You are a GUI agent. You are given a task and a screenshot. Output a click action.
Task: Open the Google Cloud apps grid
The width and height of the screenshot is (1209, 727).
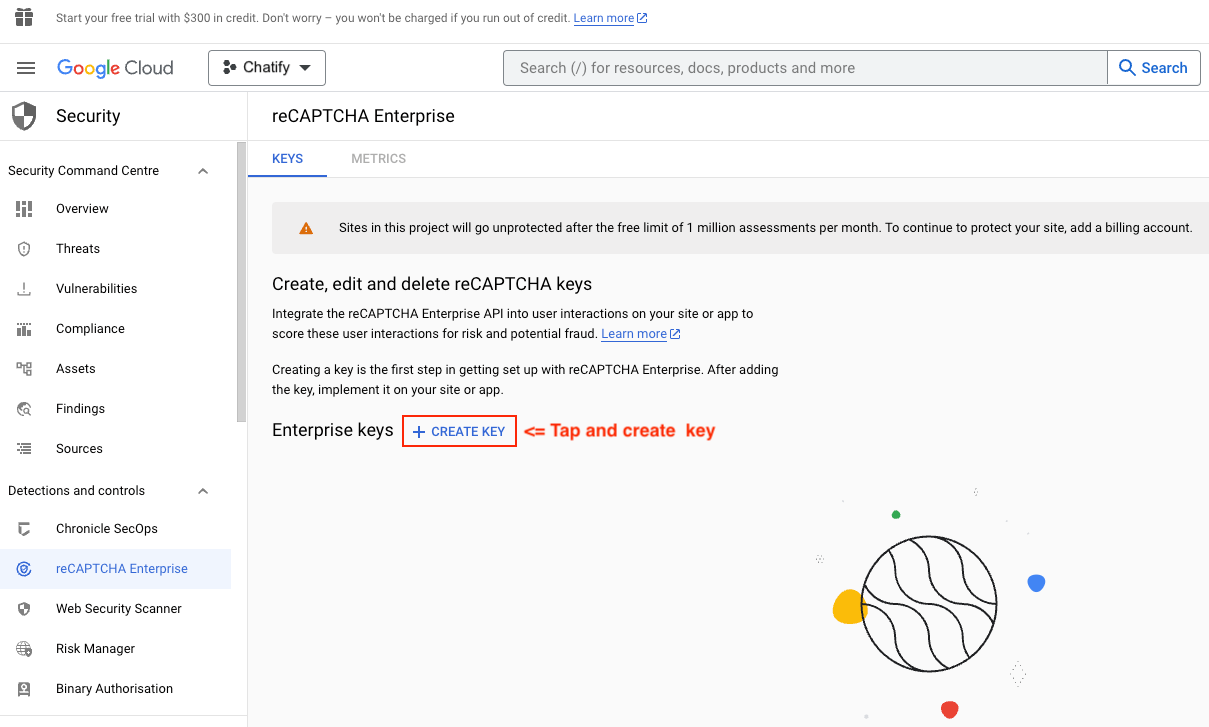pos(22,18)
